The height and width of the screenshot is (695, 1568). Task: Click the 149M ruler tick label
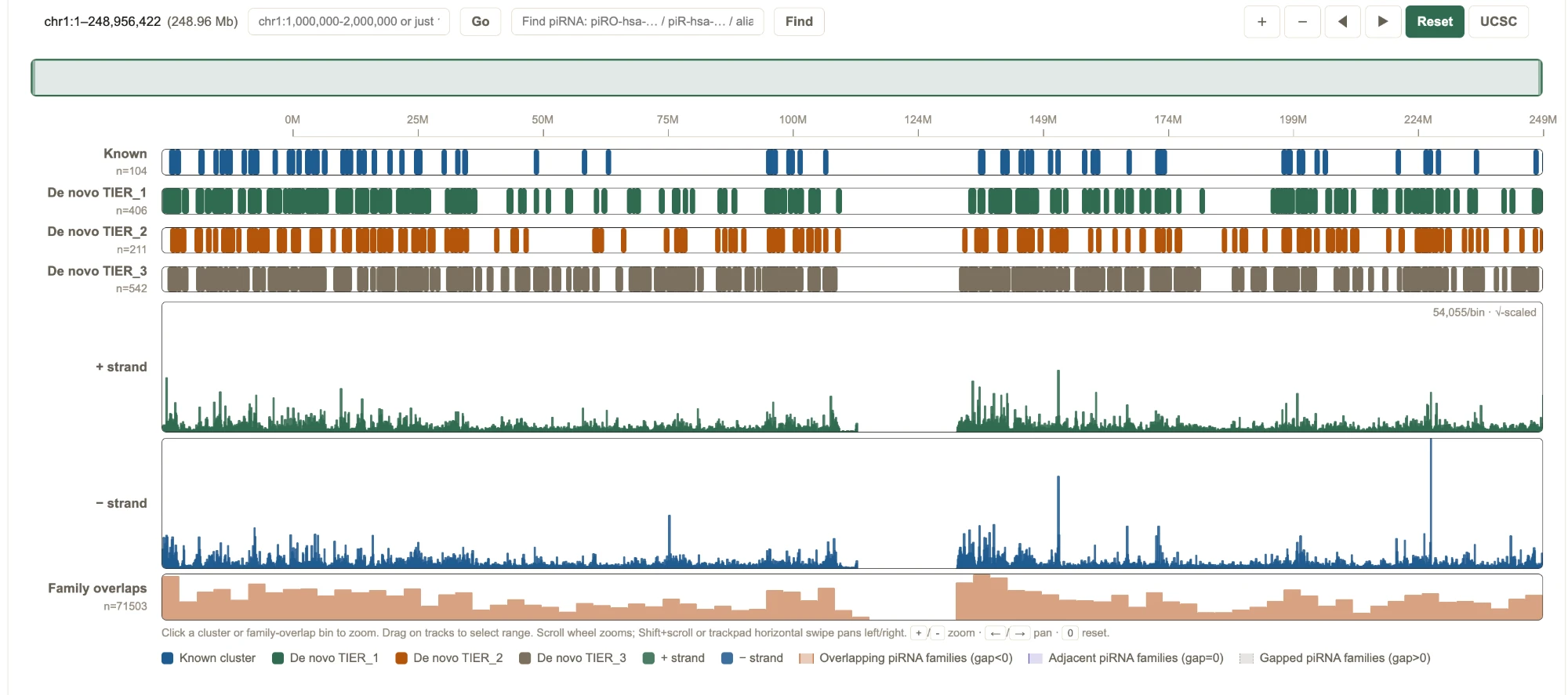coord(1043,120)
